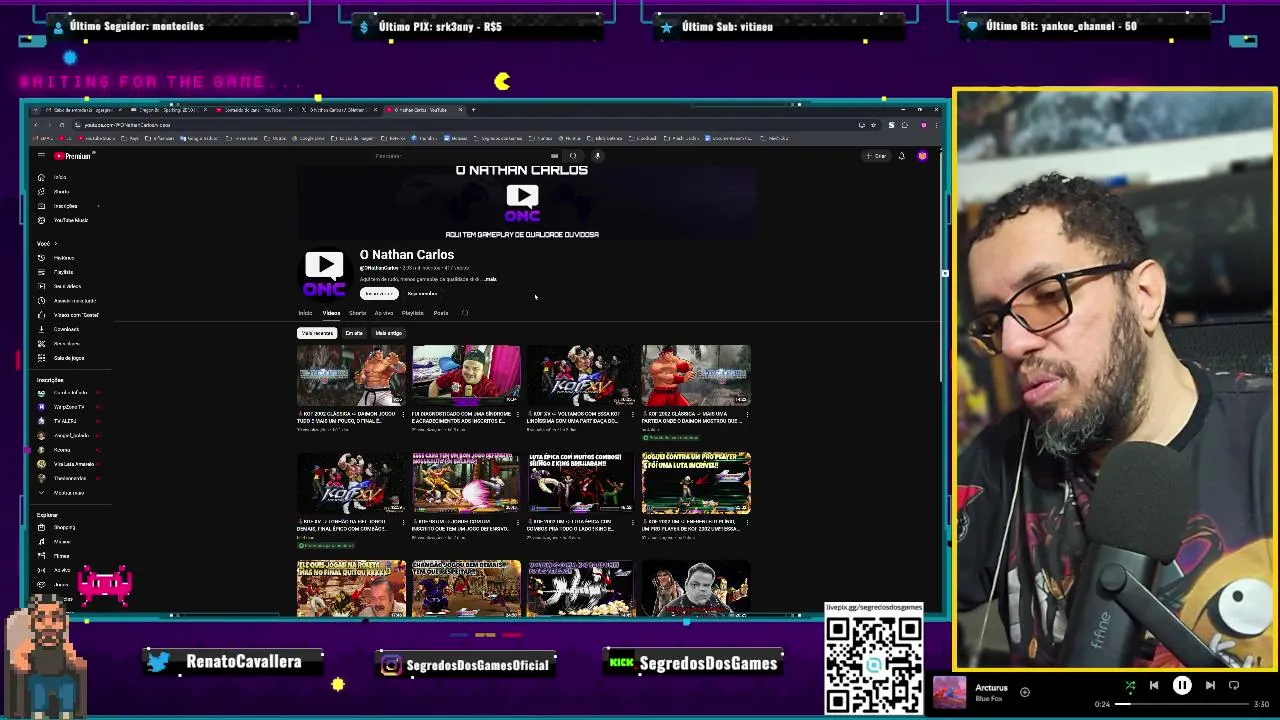Viewport: 1280px width, 720px height.
Task: Select the Mais antigo filter chip
Action: coord(388,333)
